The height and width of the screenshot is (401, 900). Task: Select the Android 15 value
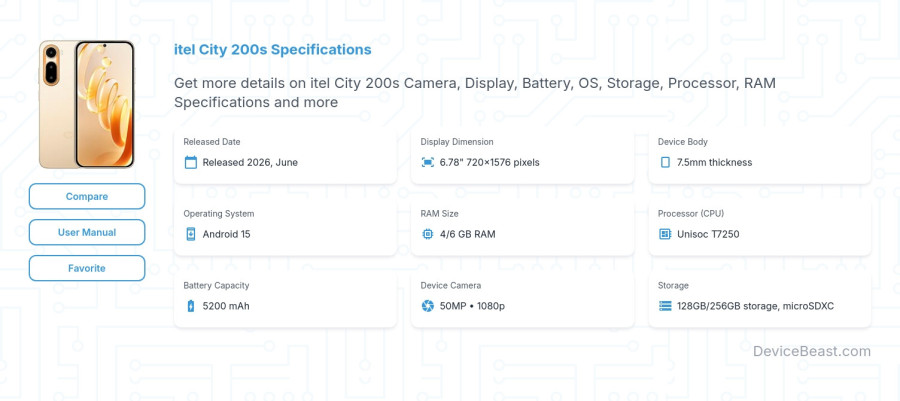226,234
